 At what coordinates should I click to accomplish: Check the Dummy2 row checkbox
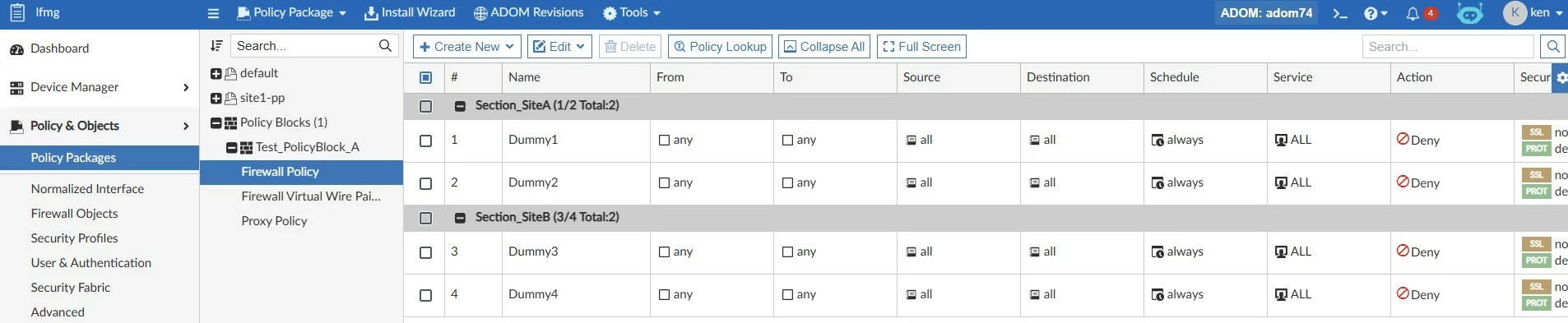pyautogui.click(x=425, y=183)
